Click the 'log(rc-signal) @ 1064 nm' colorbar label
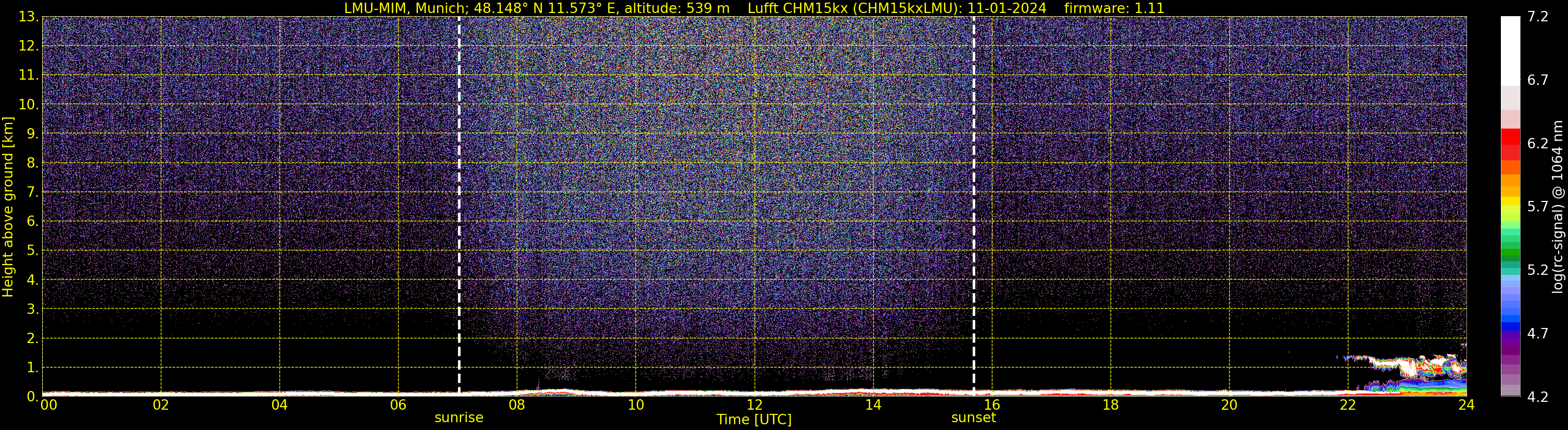This screenshot has height=430, width=1568. [1558, 207]
